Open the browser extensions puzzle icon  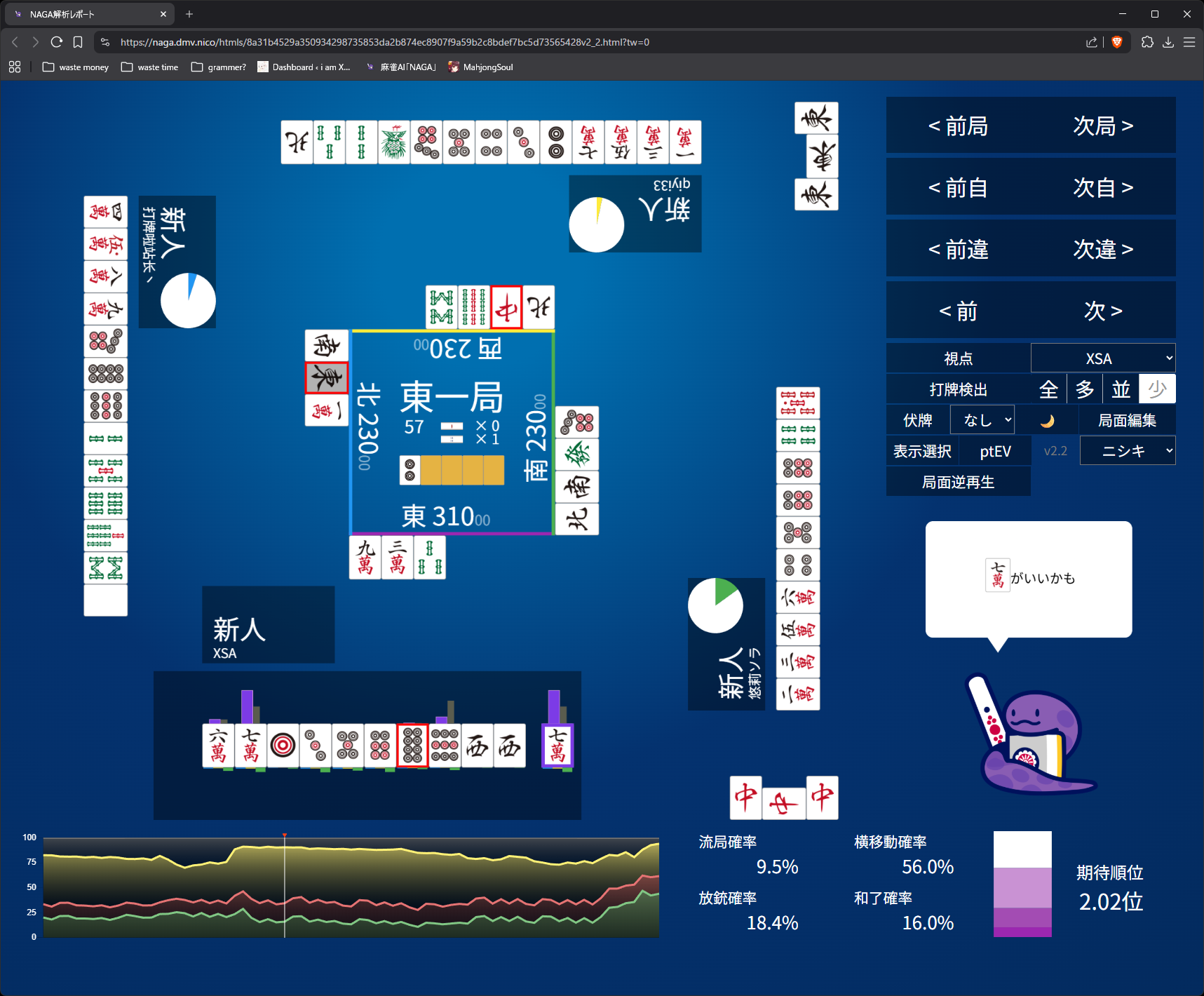(x=1147, y=42)
